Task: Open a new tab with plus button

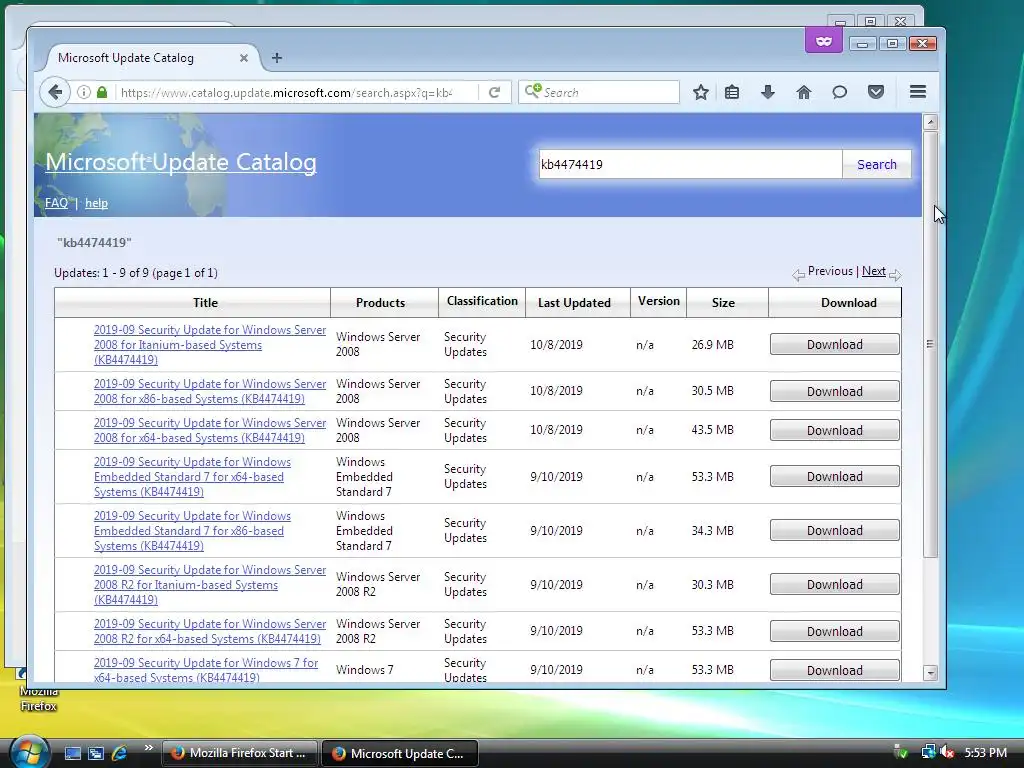Action: tap(277, 58)
